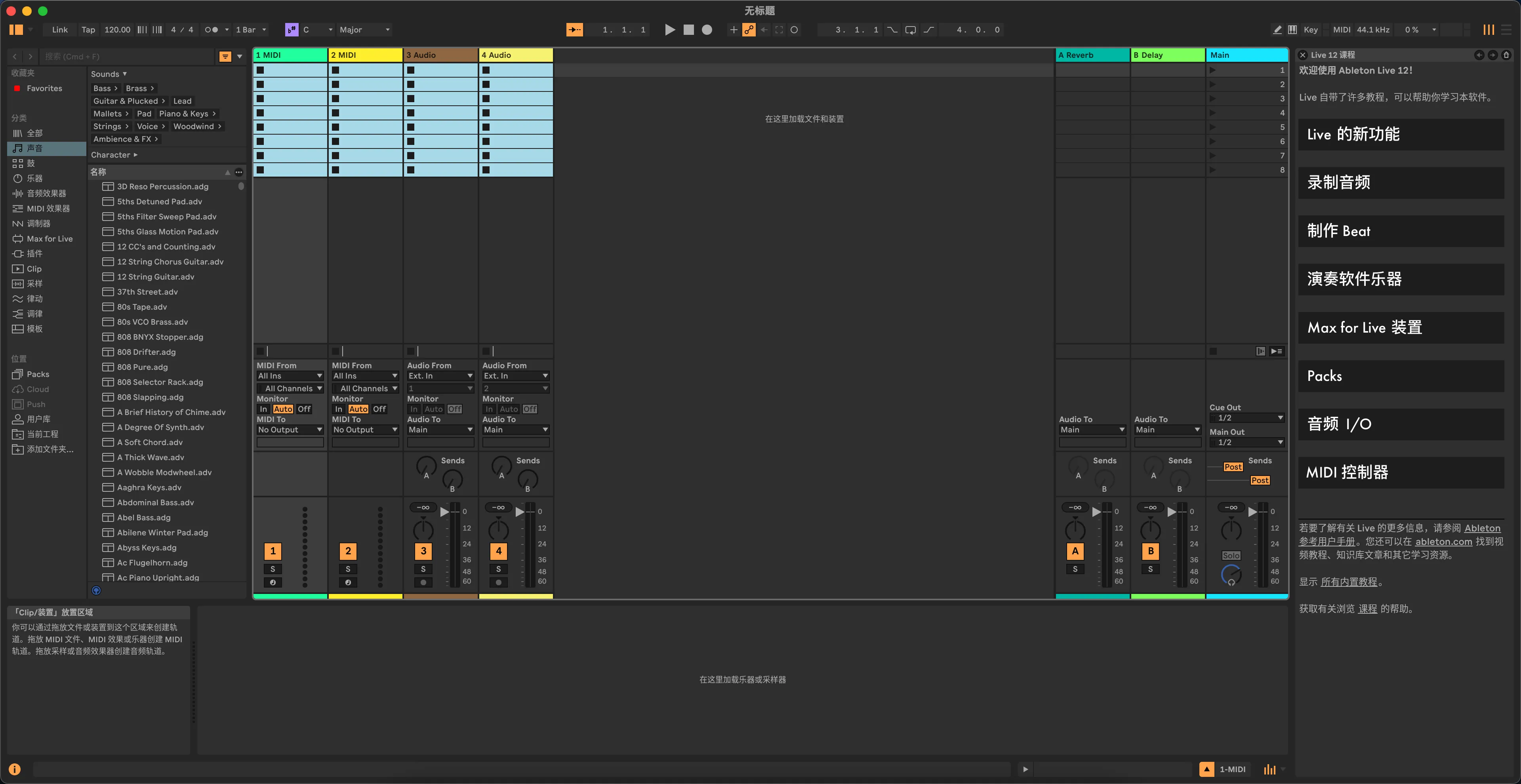Image resolution: width=1521 pixels, height=784 pixels.
Task: Toggle the Loop switch in transport
Action: pyautogui.click(x=910, y=30)
